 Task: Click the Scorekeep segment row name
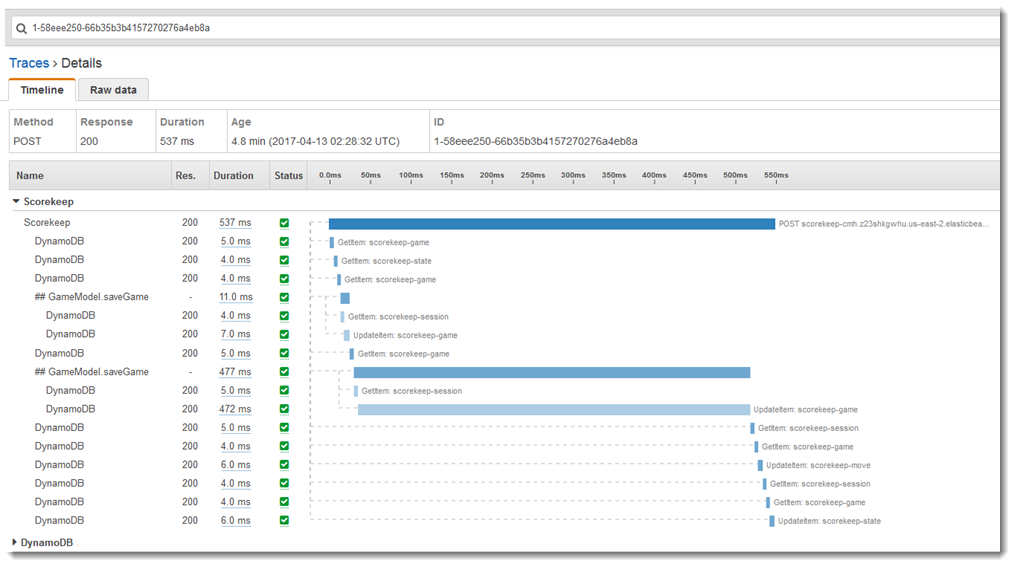coord(47,222)
